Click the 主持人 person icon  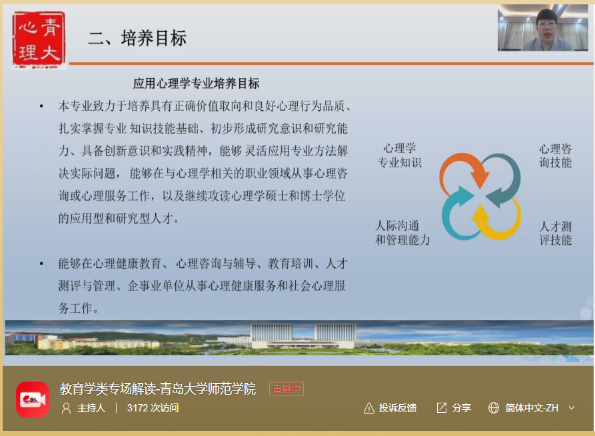click(66, 408)
